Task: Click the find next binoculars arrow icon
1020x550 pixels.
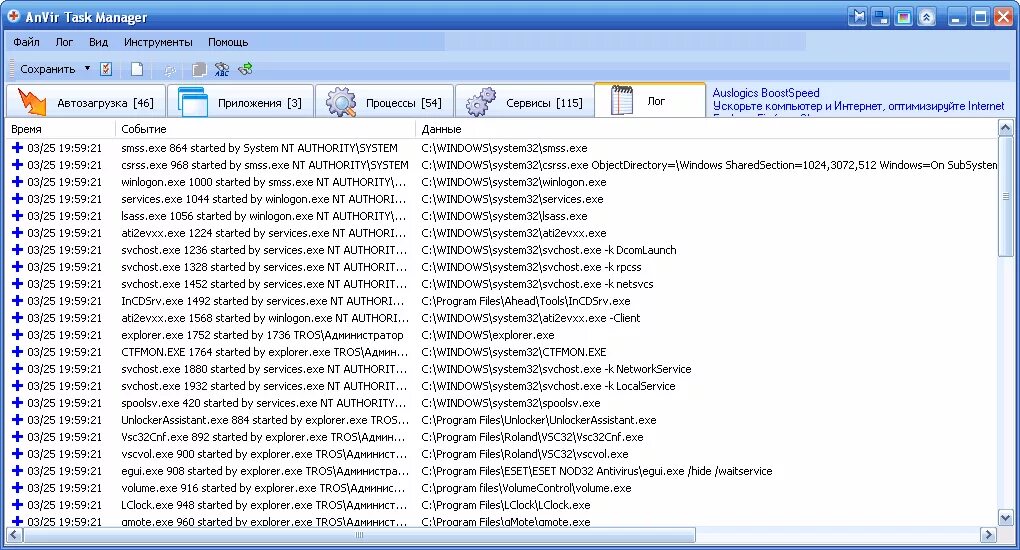Action: click(x=245, y=68)
